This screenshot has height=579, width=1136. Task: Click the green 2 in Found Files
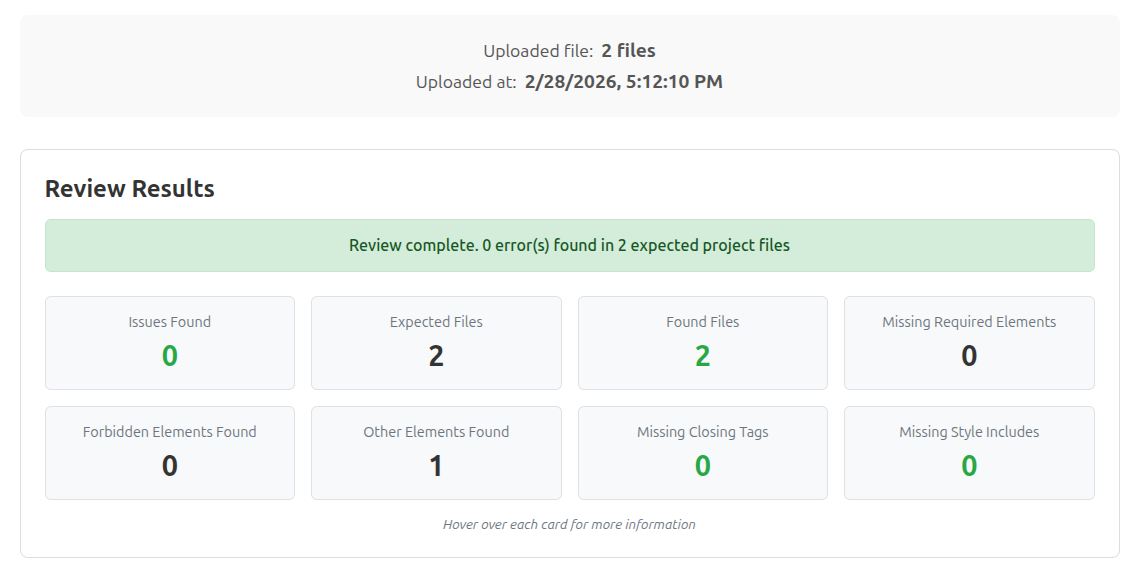click(702, 357)
